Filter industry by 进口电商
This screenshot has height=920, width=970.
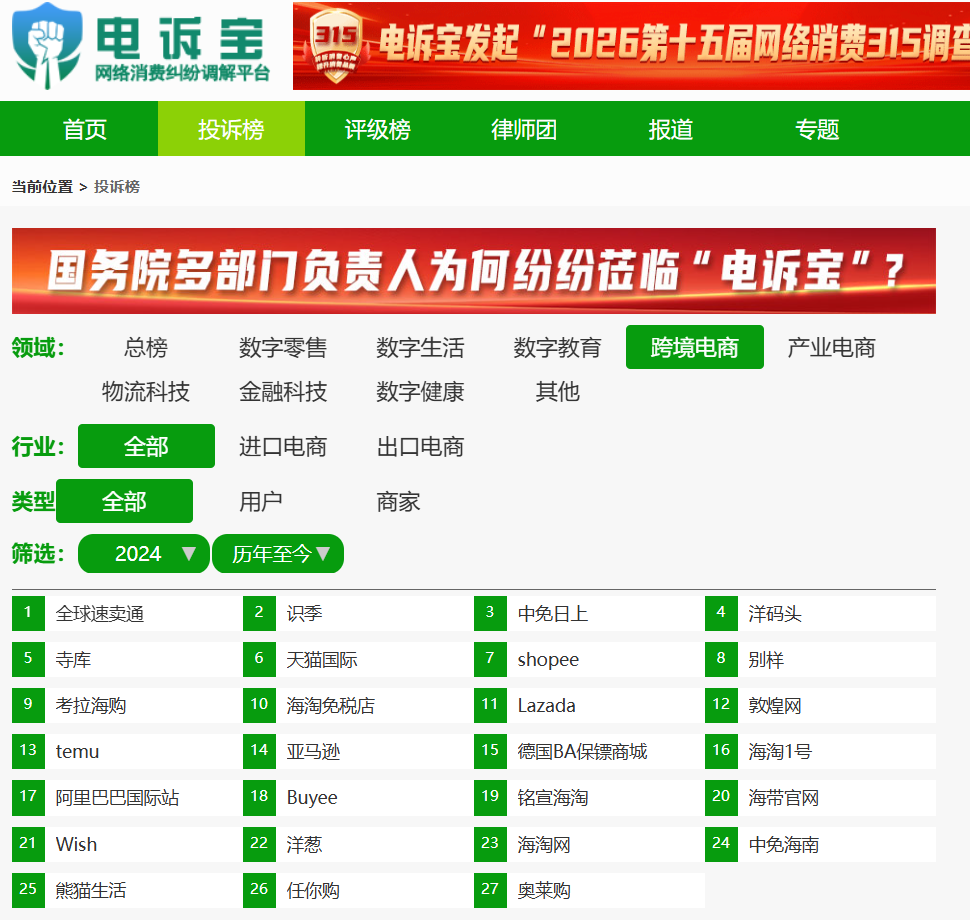click(283, 447)
